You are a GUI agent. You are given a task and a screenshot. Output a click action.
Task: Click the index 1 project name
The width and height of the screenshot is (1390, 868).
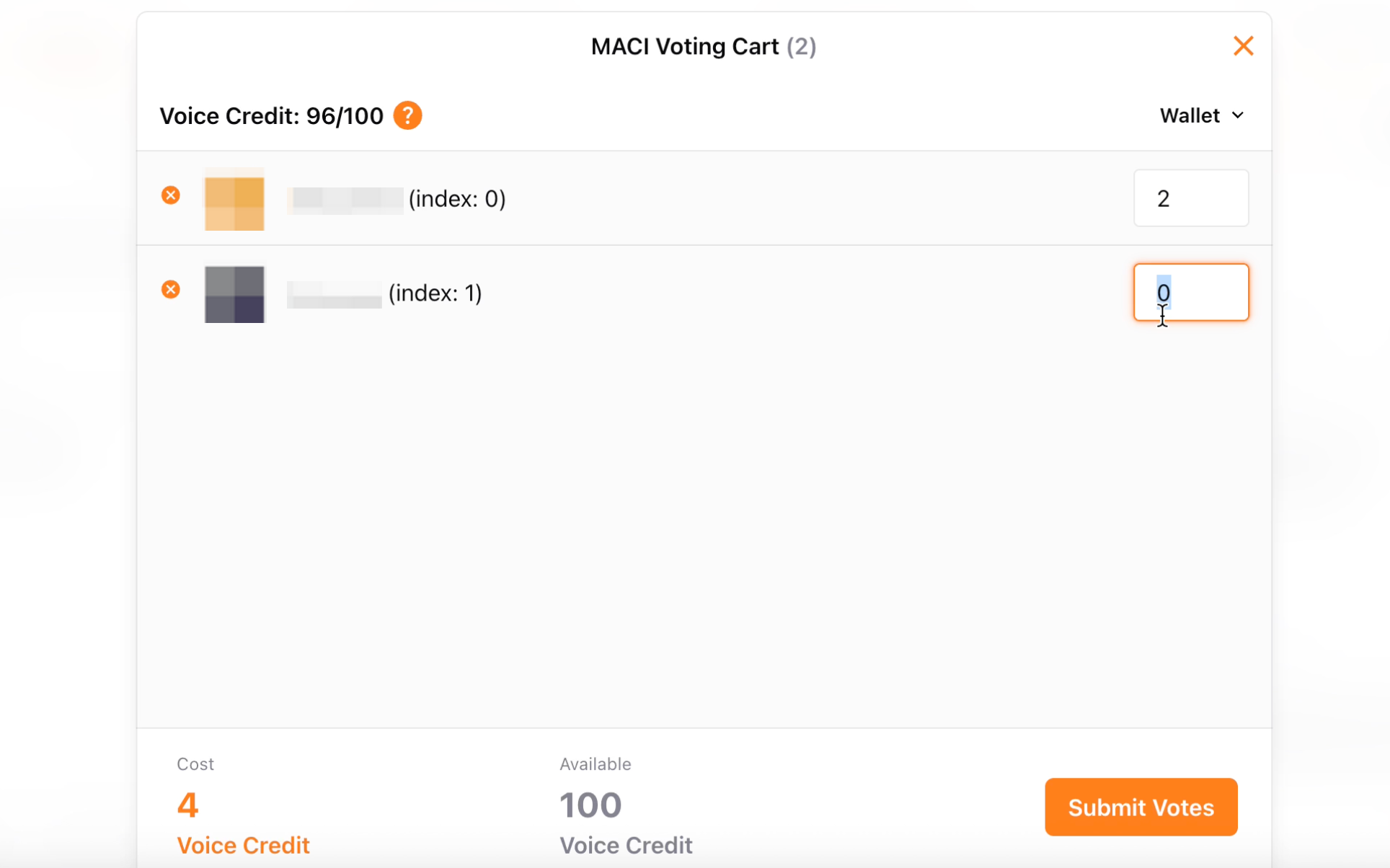[385, 293]
